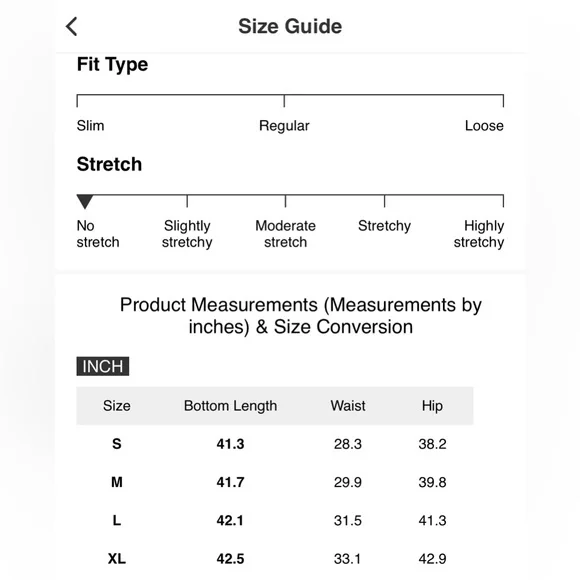Click the Size column header
580x580 pixels.
(117, 406)
